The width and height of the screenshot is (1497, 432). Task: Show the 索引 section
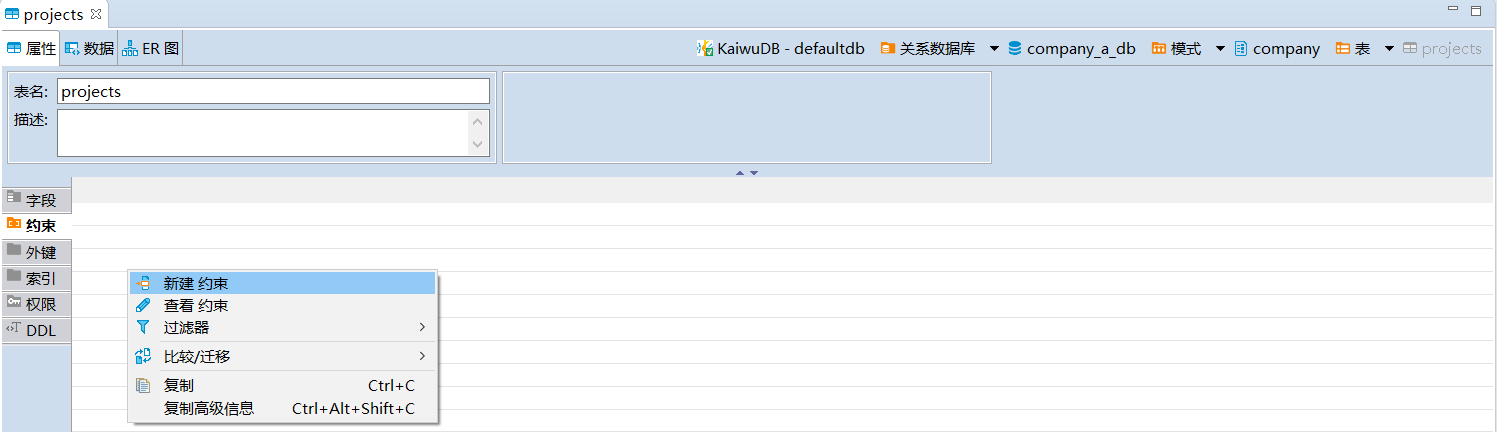[x=37, y=278]
